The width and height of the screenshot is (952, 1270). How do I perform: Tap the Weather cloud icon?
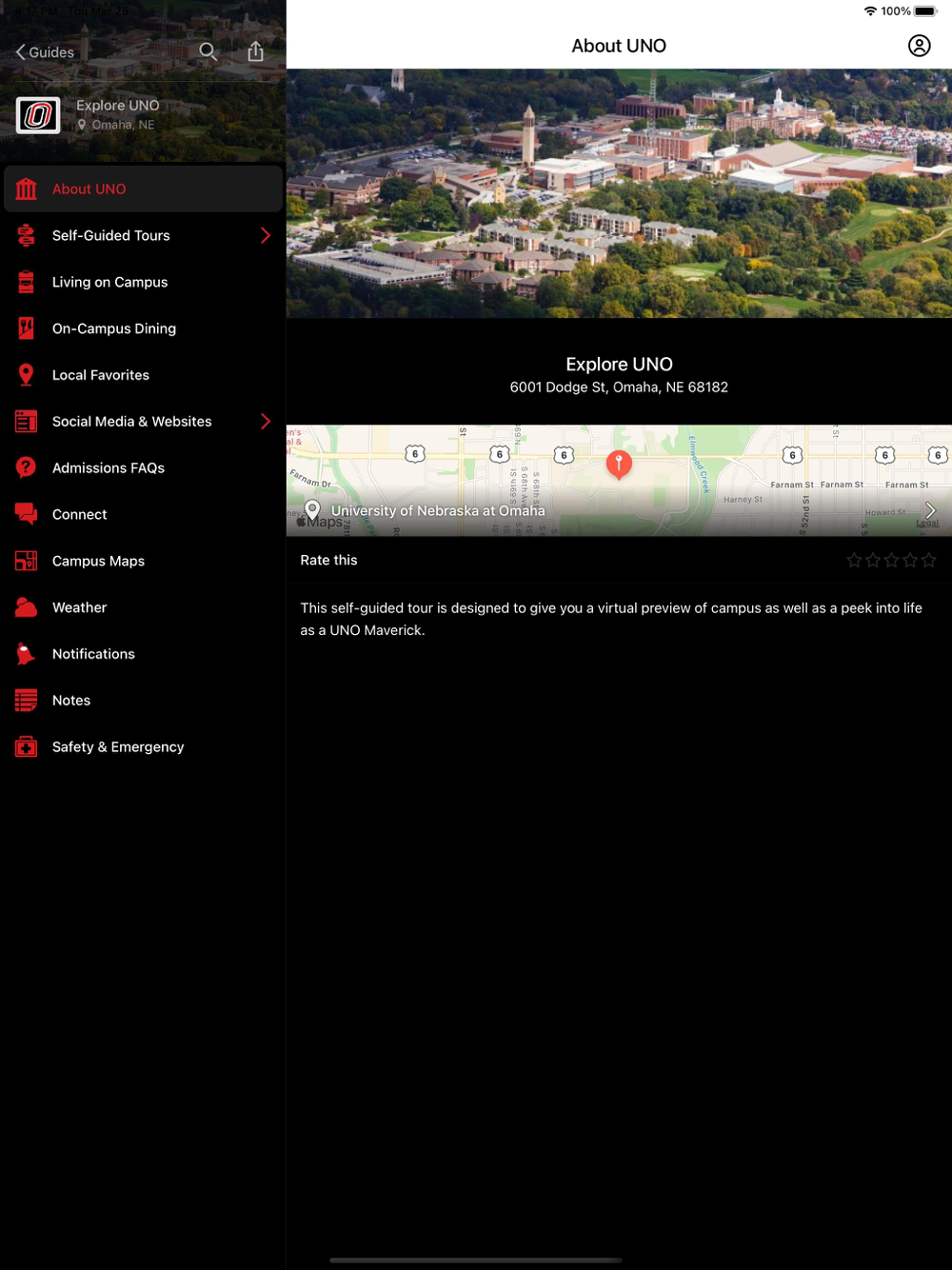pos(27,607)
